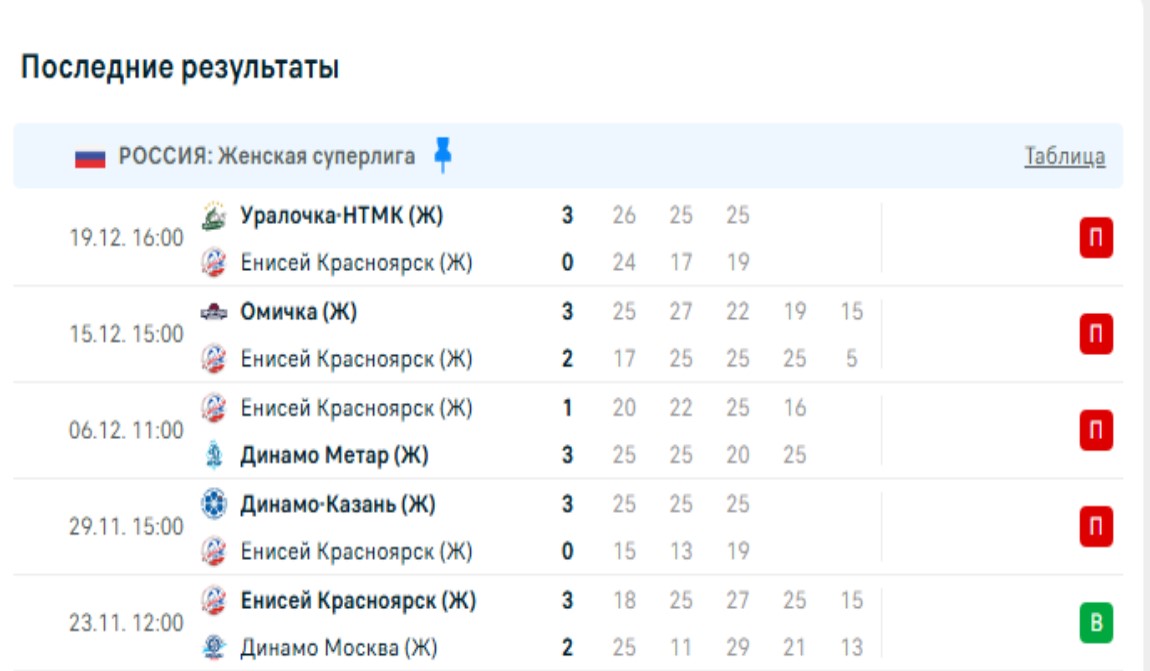1150x671 pixels.
Task: Click the Последние результаты heading
Action: click(x=180, y=68)
